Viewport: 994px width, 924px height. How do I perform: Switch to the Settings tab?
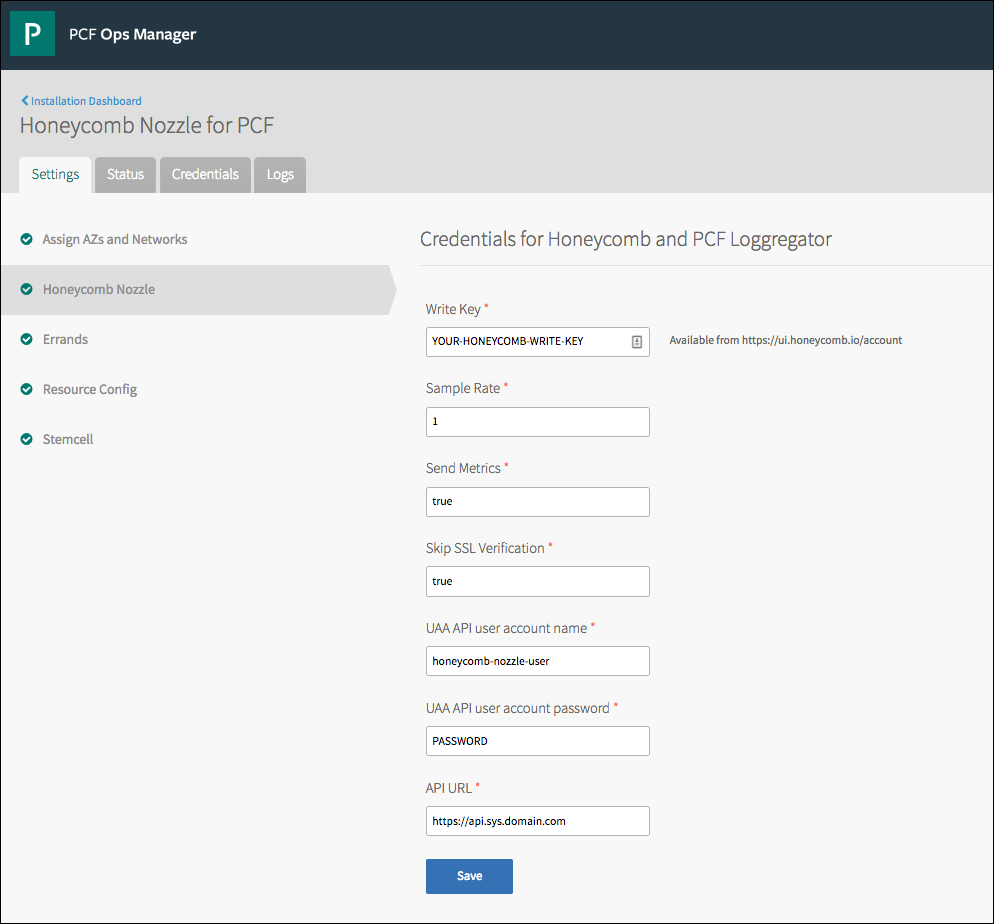tap(55, 175)
